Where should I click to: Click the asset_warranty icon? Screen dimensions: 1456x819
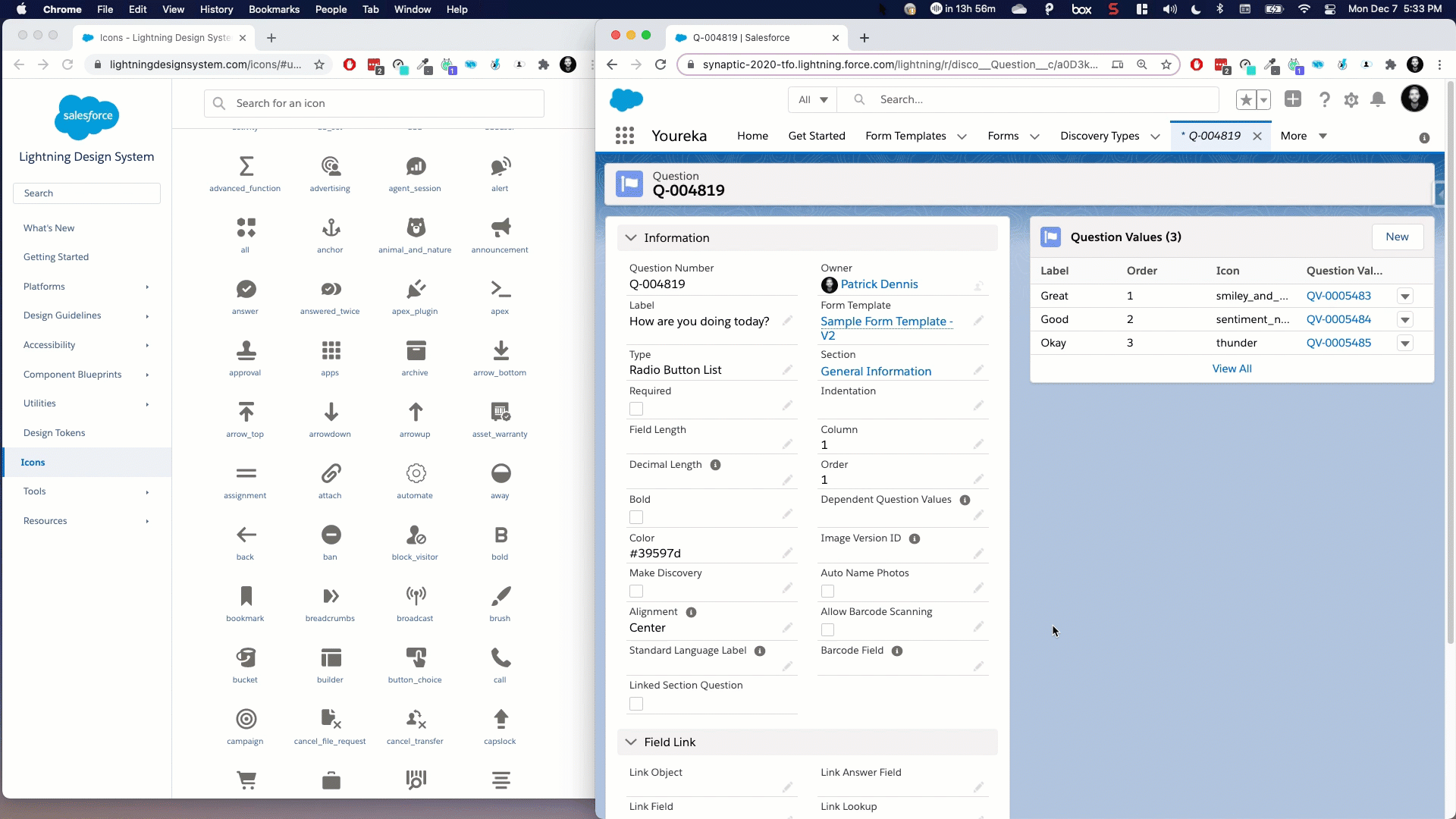tap(500, 412)
